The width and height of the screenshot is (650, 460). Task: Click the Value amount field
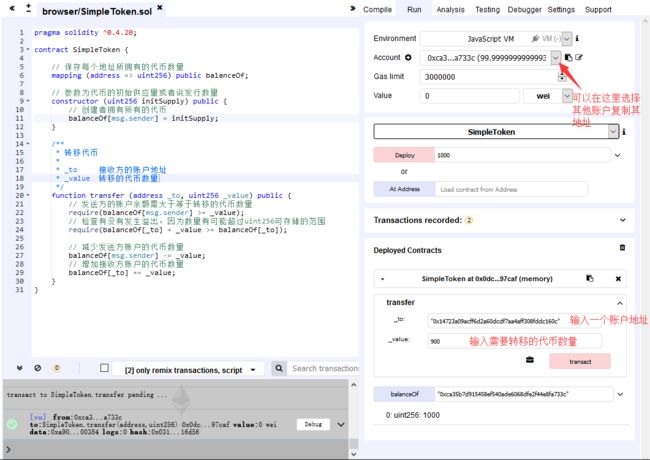469,96
